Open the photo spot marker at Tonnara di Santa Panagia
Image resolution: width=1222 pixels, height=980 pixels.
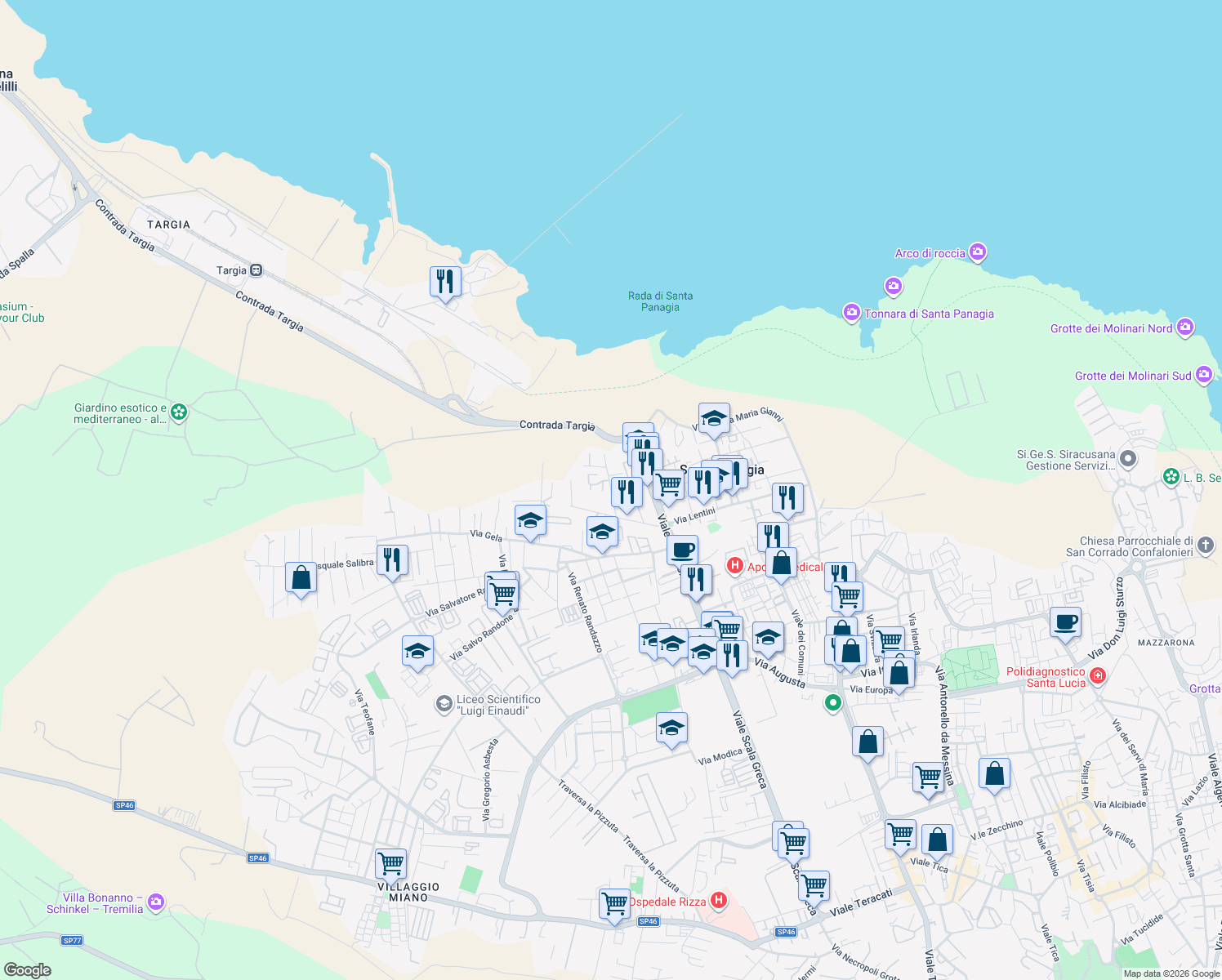point(850,314)
